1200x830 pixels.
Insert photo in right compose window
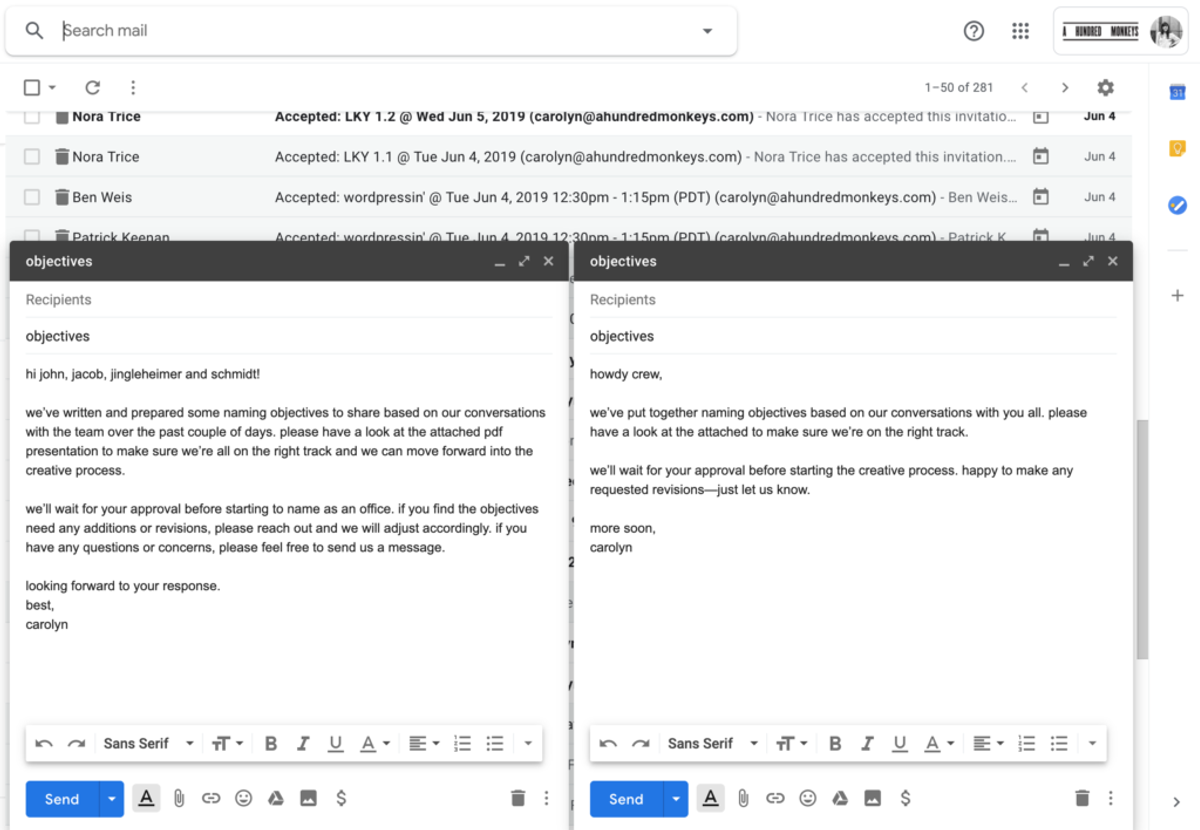click(x=873, y=798)
